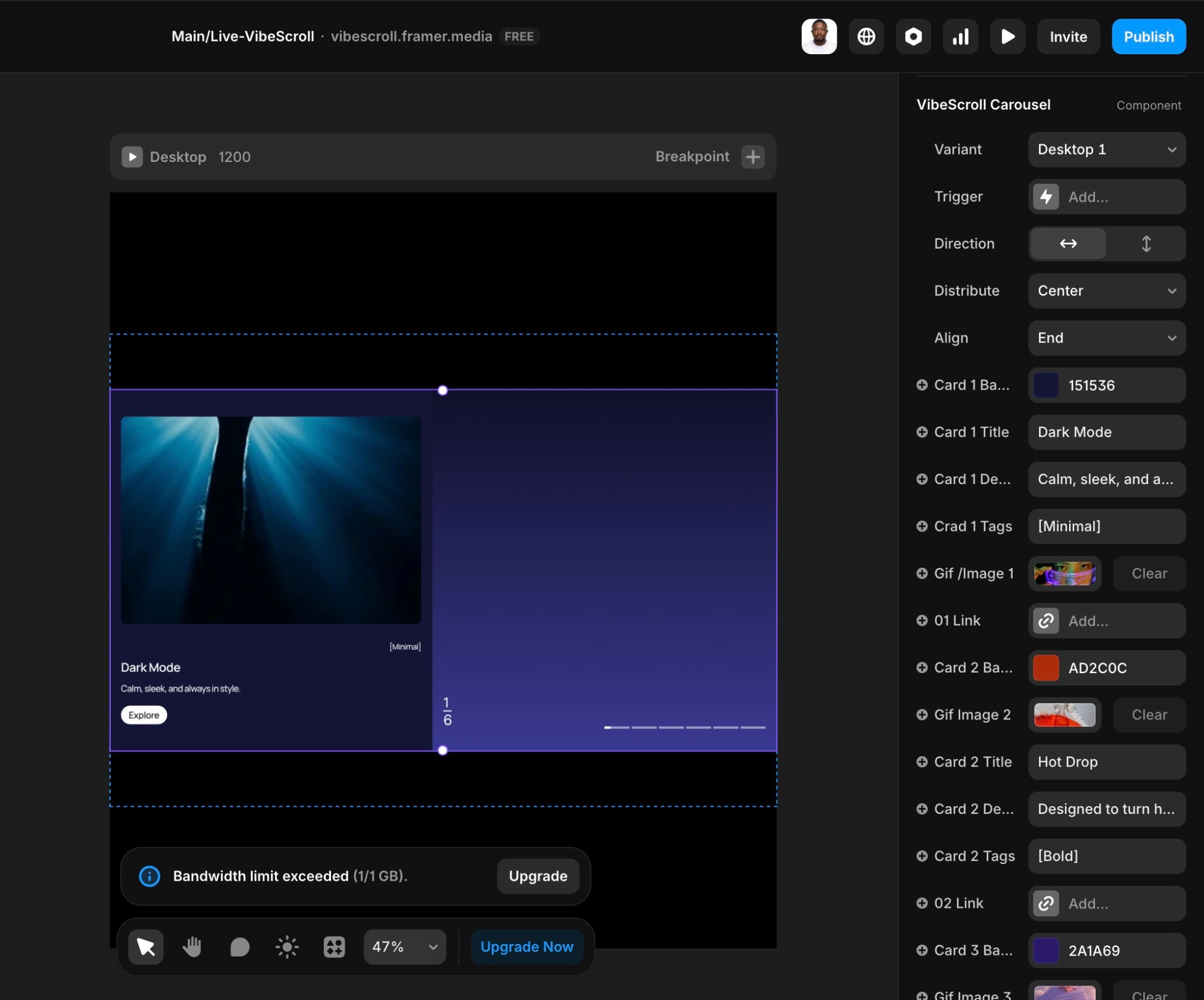1204x1000 pixels.
Task: Open the grid insert tool icon
Action: pos(334,947)
